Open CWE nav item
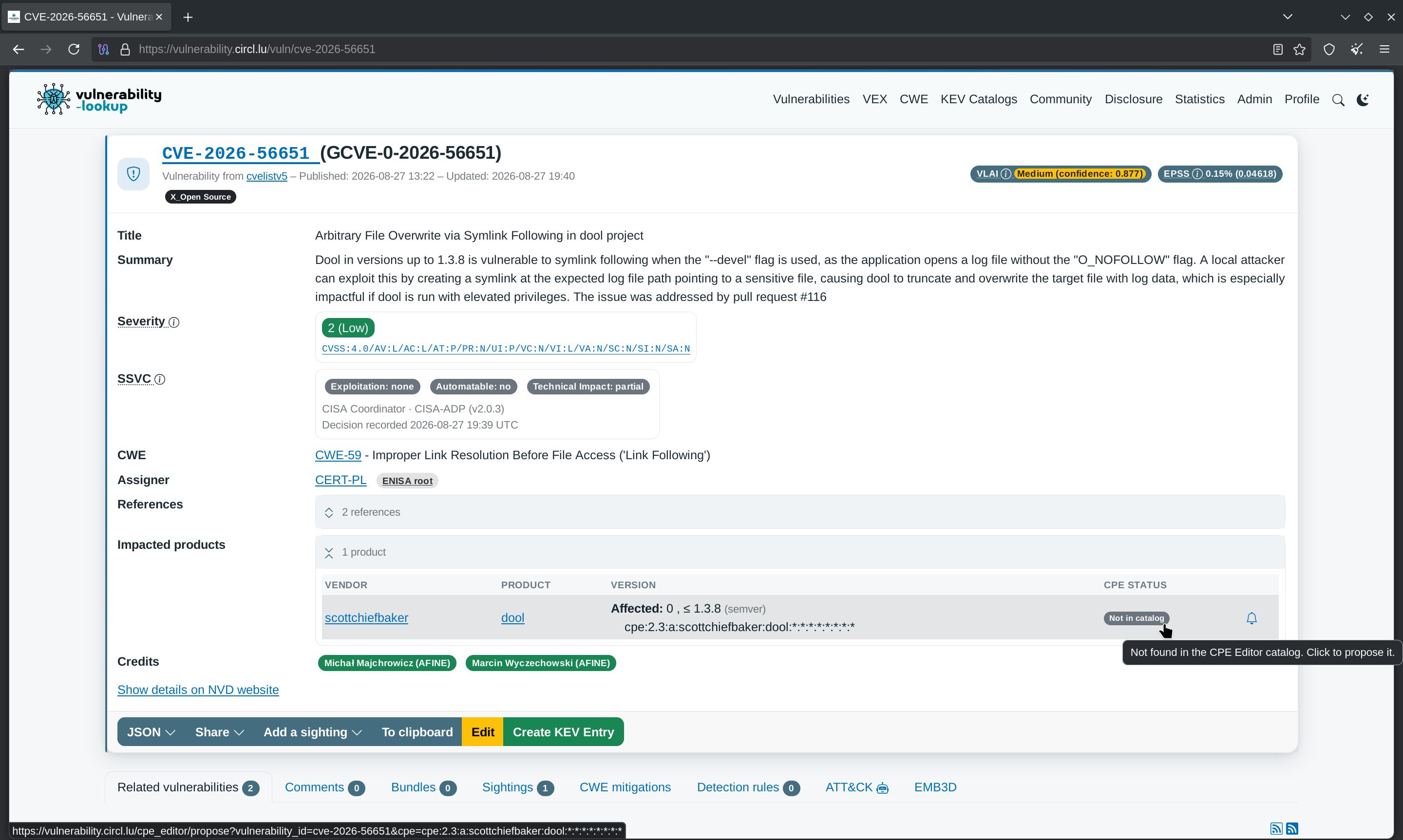Image resolution: width=1403 pixels, height=840 pixels. (x=914, y=99)
